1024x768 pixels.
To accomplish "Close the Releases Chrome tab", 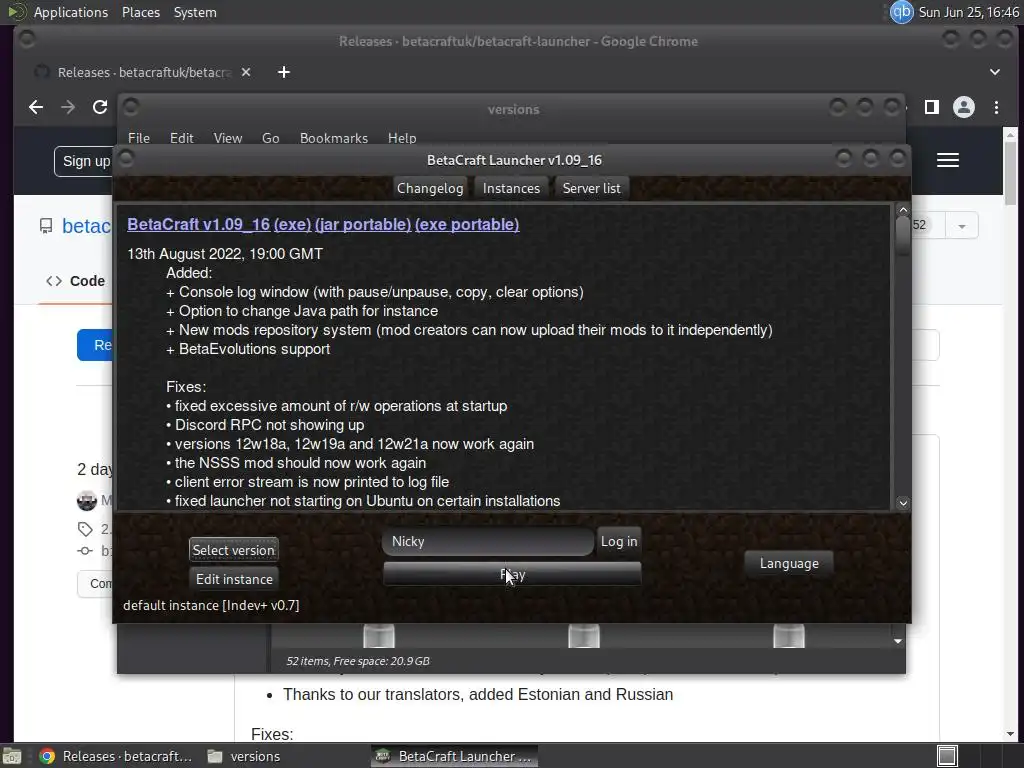I will point(246,72).
